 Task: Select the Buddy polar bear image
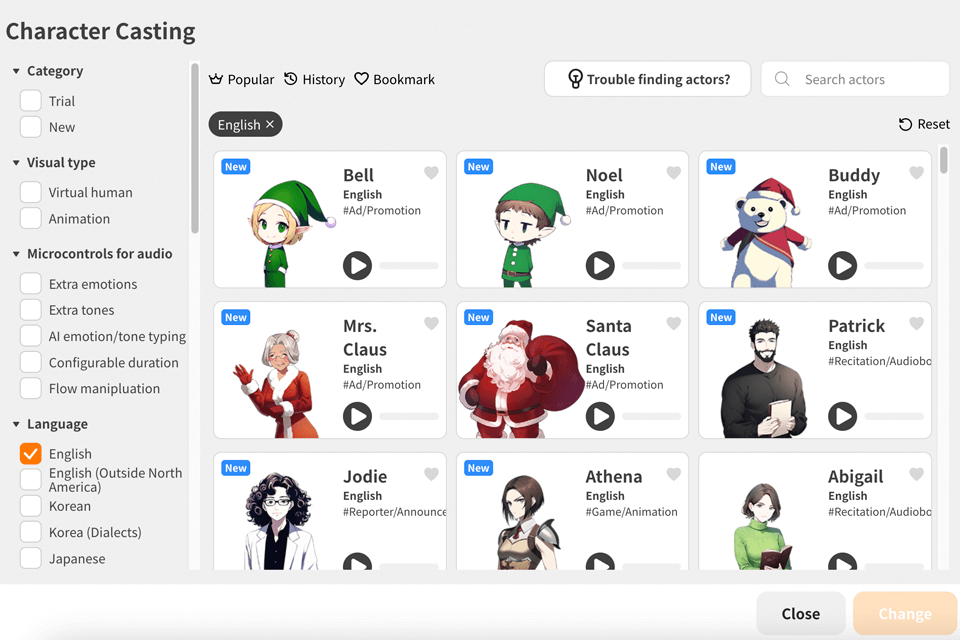(765, 232)
